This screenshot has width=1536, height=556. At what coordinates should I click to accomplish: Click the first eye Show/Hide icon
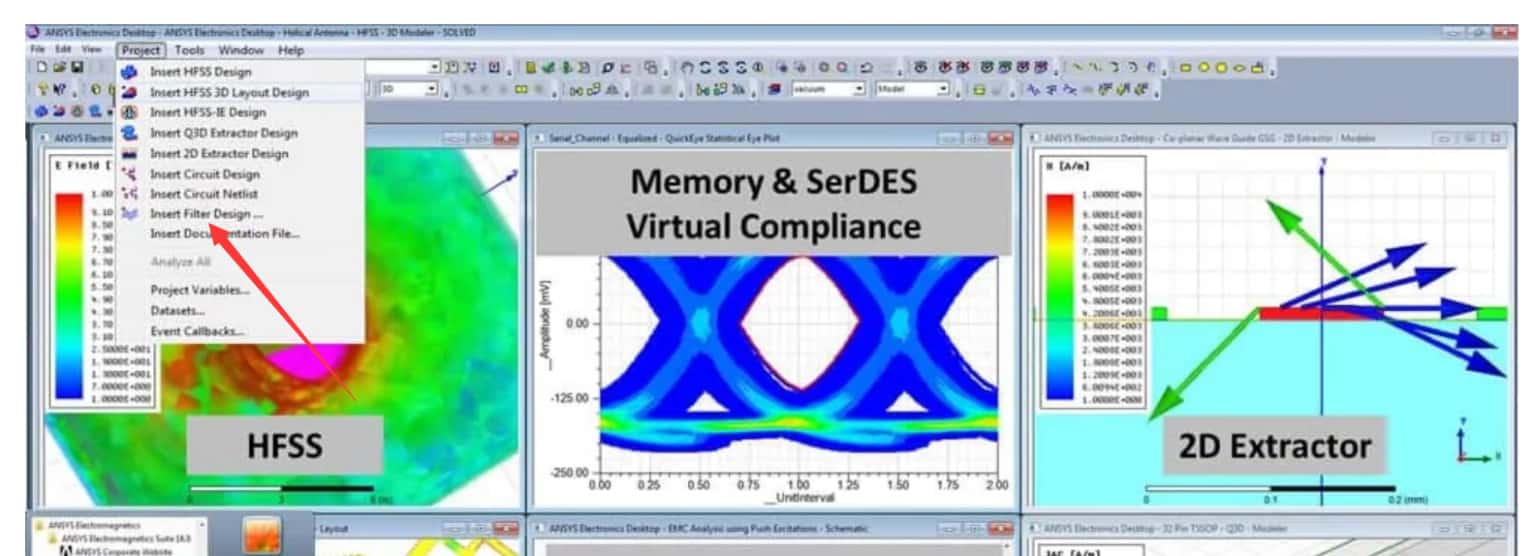point(920,67)
